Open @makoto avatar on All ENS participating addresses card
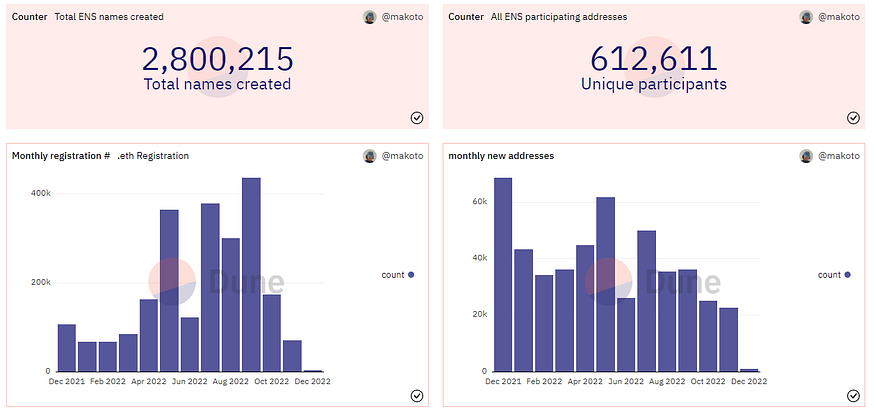 coord(806,17)
